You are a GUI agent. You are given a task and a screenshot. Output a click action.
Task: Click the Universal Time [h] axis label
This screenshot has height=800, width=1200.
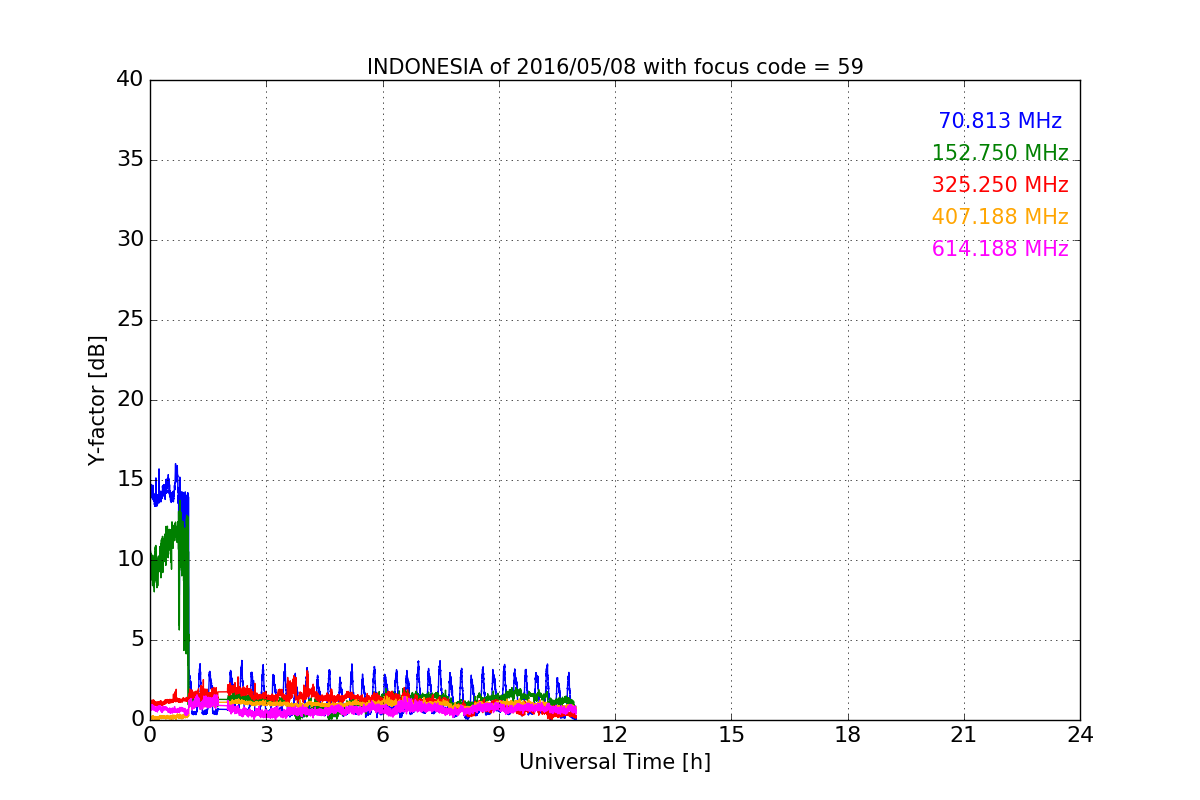click(615, 762)
